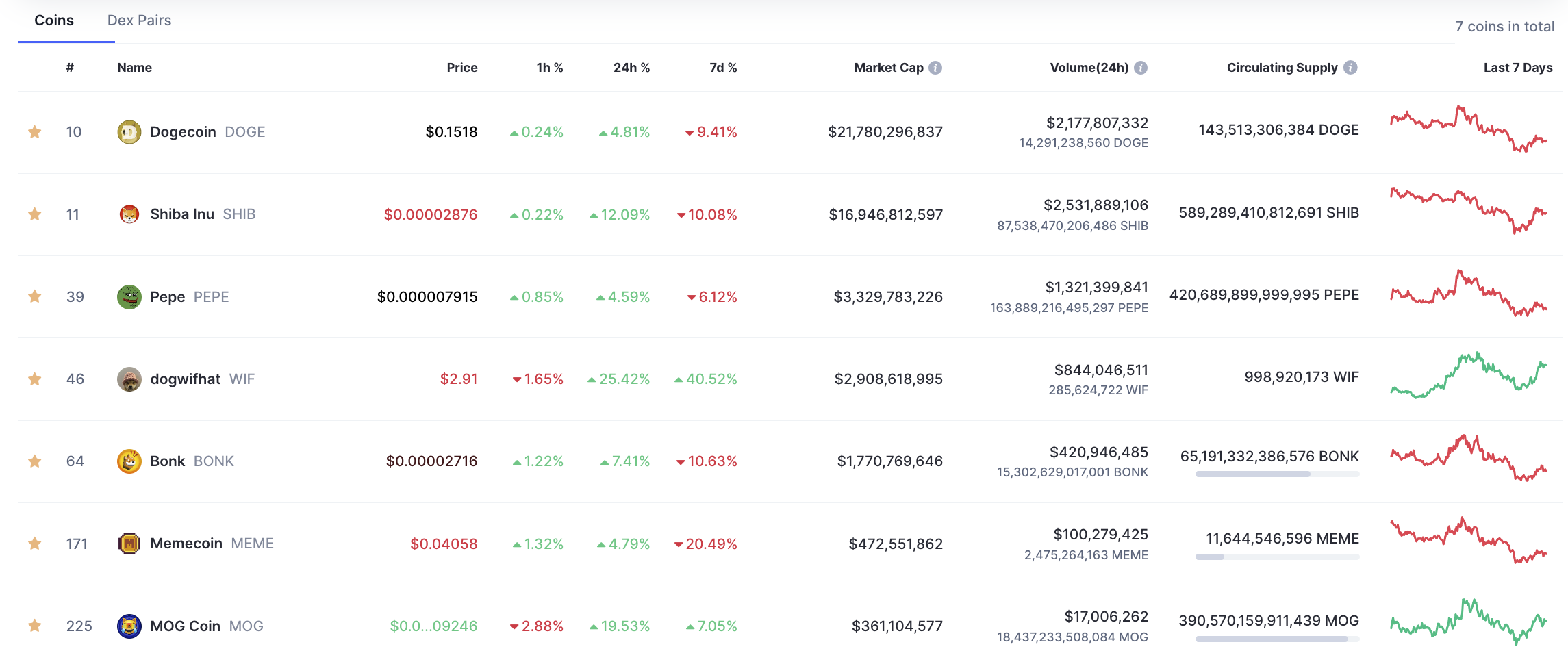Image resolution: width=1568 pixels, height=664 pixels.
Task: Open the Shiba Inu coin page link
Action: point(203,214)
